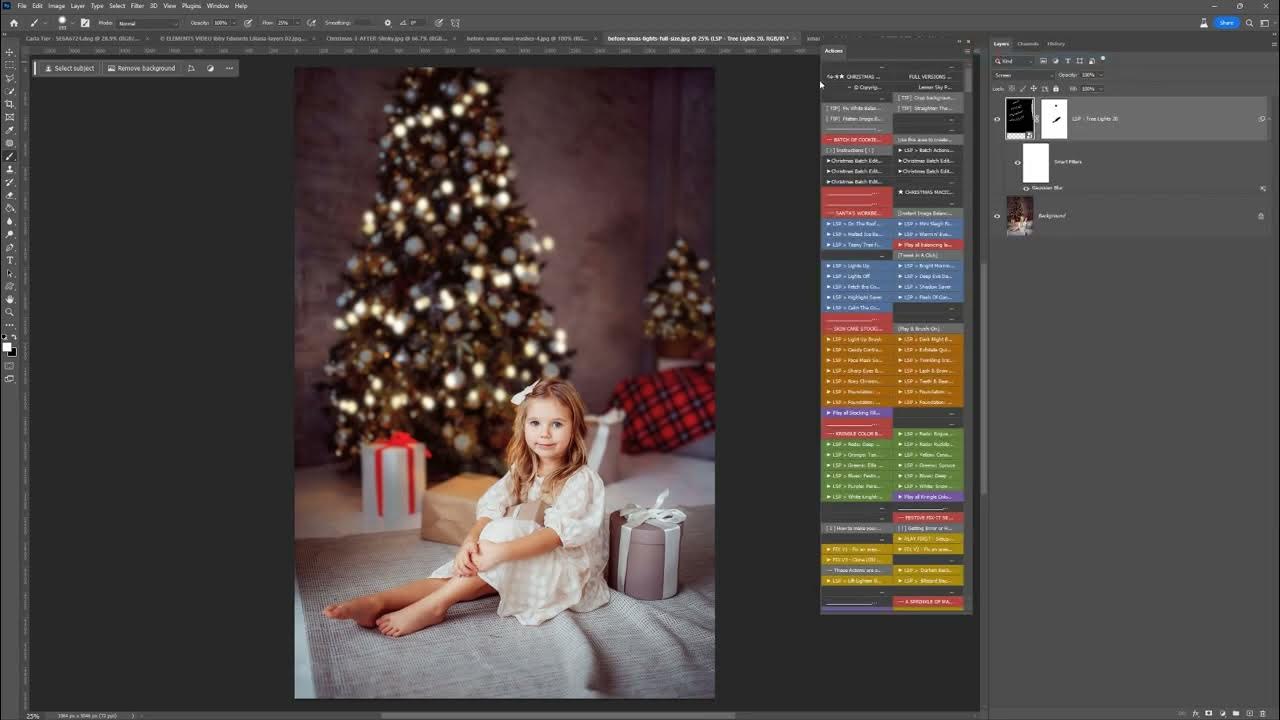This screenshot has width=1280, height=720.
Task: Toggle pressure for size icon
Action: pyautogui.click(x=440, y=22)
